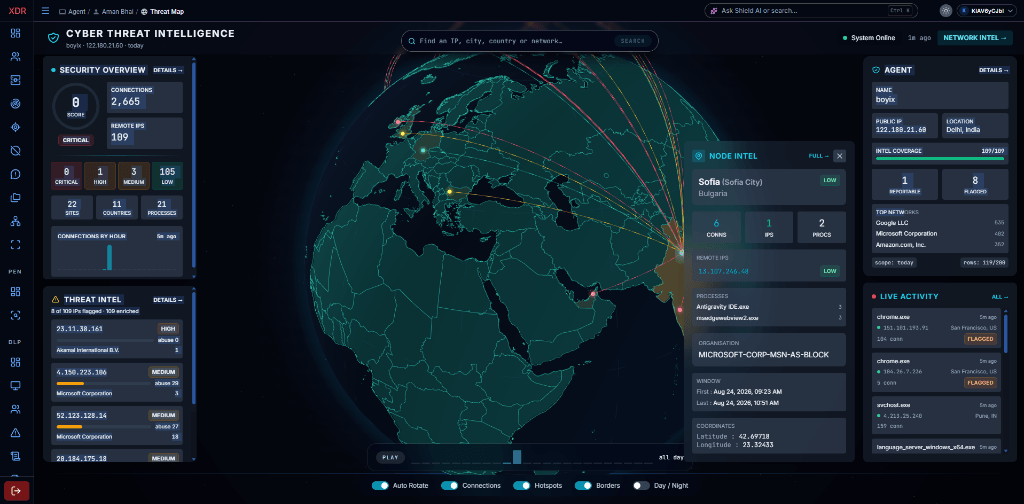Click the Node Intel location pin icon
Viewport: 1024px width, 504px height.
pyautogui.click(x=700, y=156)
